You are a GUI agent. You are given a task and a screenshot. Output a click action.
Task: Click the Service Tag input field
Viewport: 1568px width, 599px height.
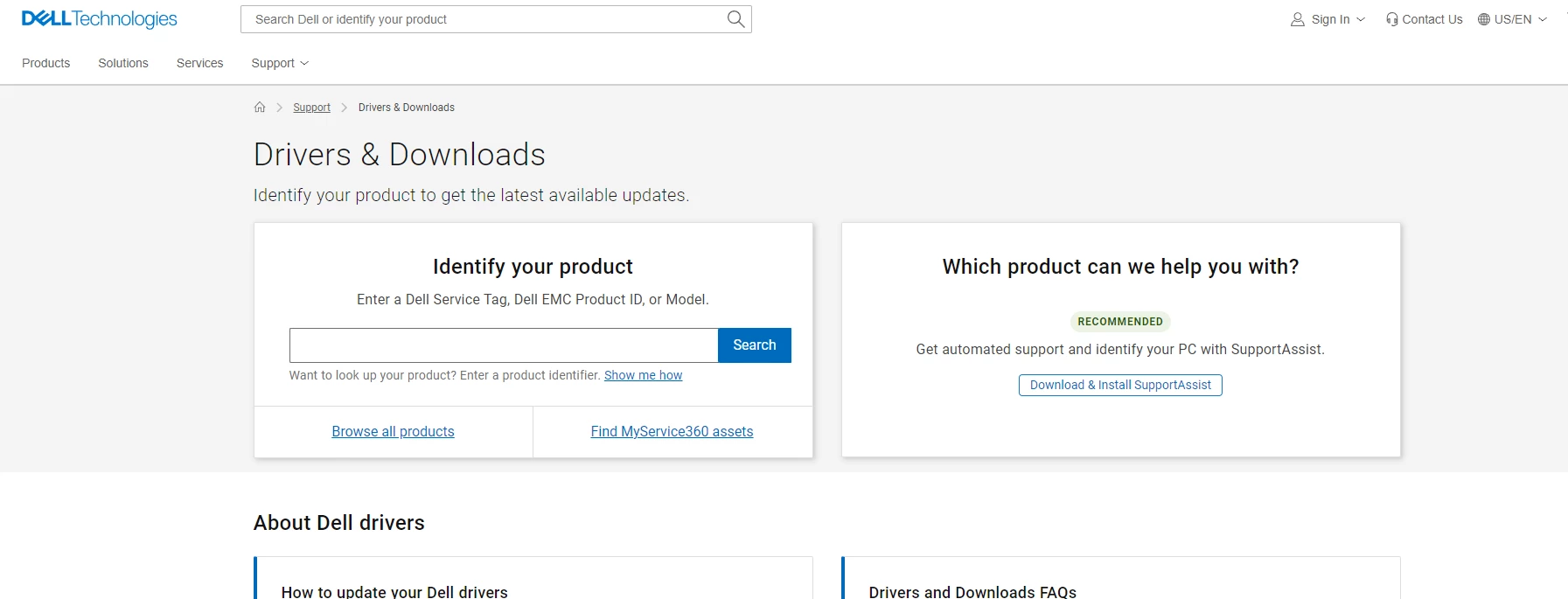click(504, 345)
